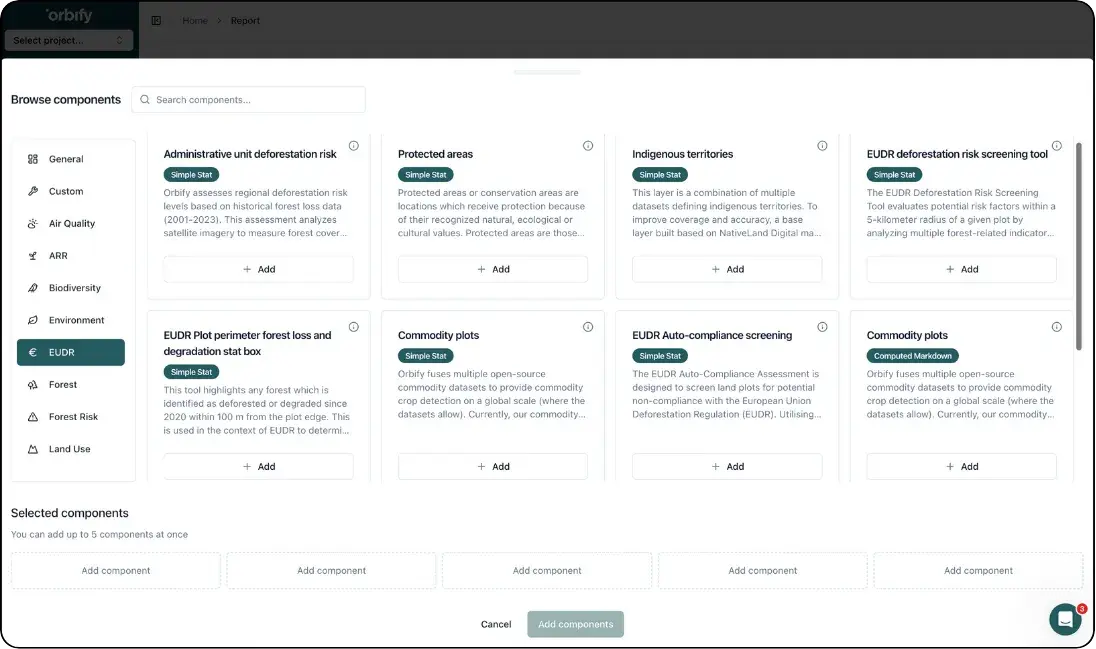Add the Administrative unit deforestation risk component
This screenshot has height=649, width=1096.
coord(258,268)
